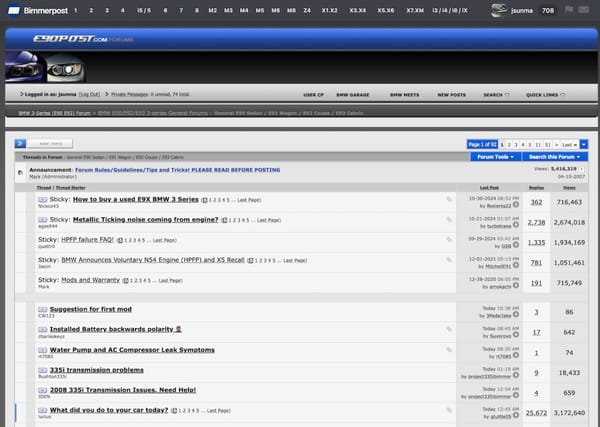Image resolution: width=600 pixels, height=427 pixels.
Task: Go to last post icon for Metallic Ticking noise thread
Action: pyautogui.click(x=516, y=225)
